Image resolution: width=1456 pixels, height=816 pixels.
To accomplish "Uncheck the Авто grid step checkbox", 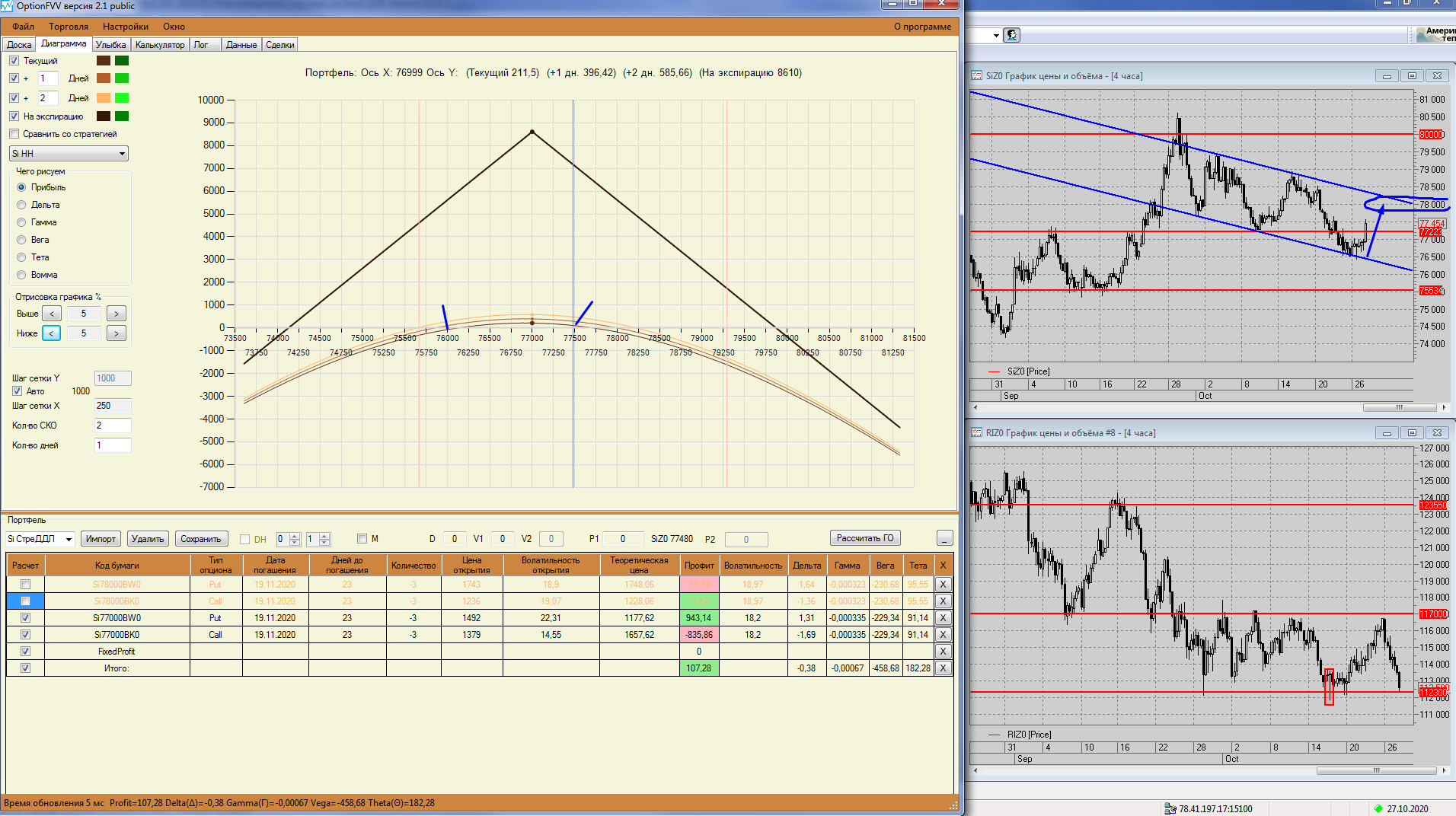I will tap(18, 391).
